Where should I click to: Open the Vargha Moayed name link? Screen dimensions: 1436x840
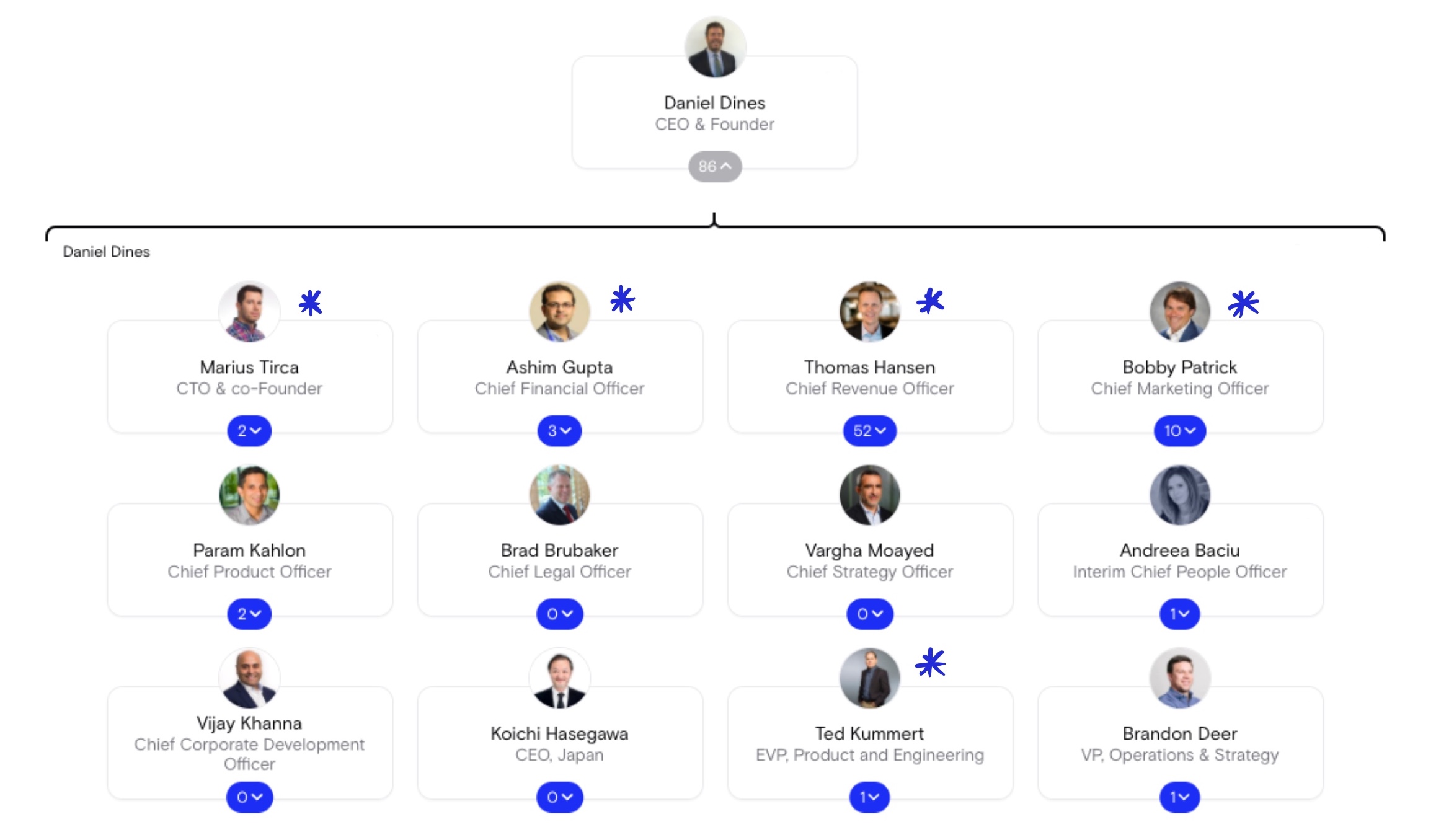coord(869,550)
